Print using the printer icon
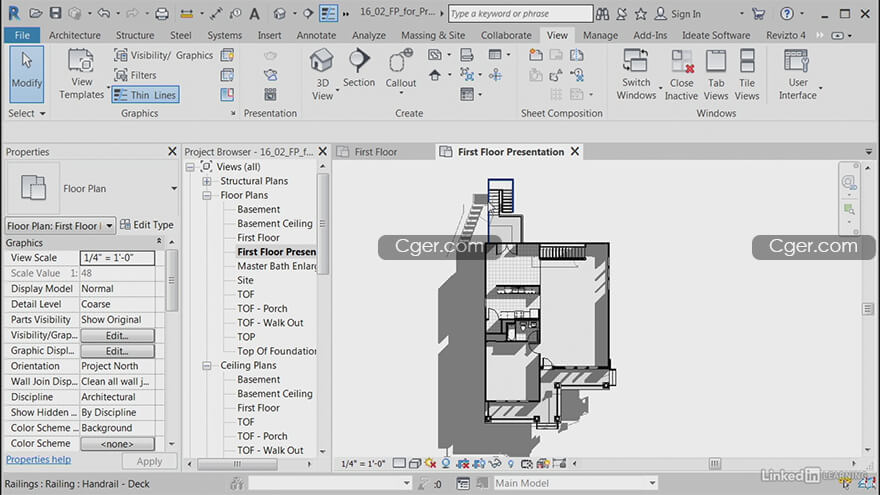The image size is (880, 495). [162, 13]
